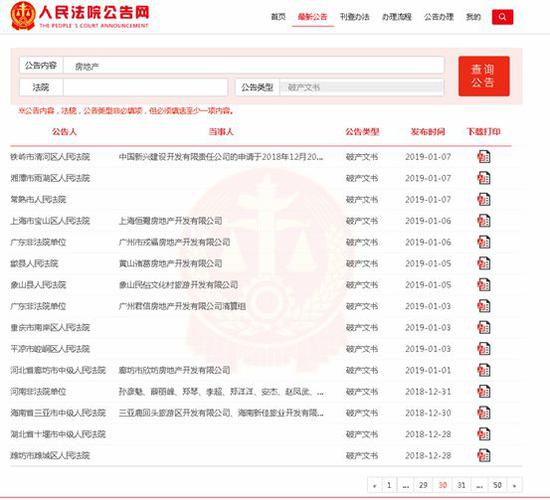The height and width of the screenshot is (500, 550).
Task: Download the 象山县人民法院 announcement document
Action: tap(484, 285)
